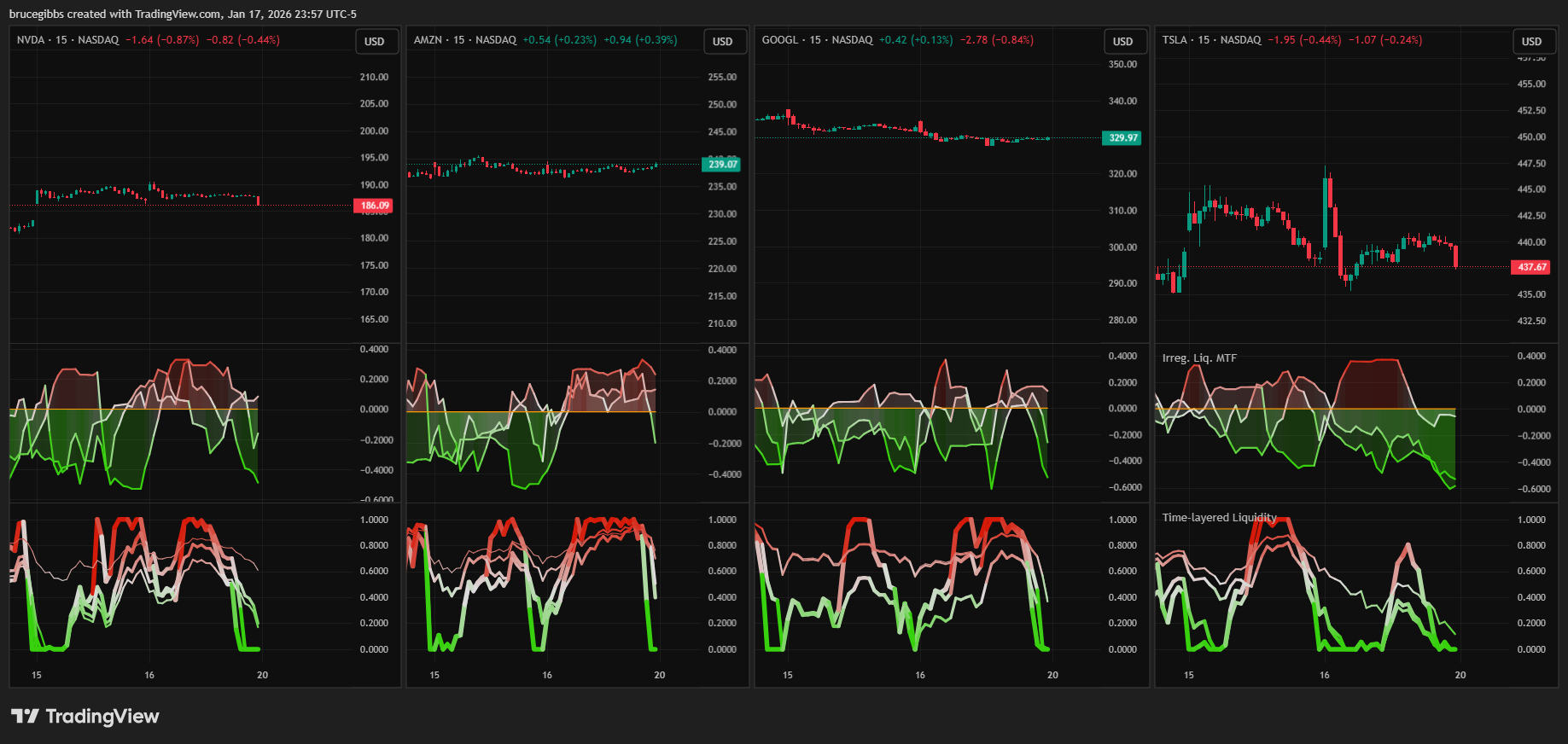The height and width of the screenshot is (744, 1568).
Task: Click the 15 date marker on GOOGL time axis
Action: click(787, 675)
